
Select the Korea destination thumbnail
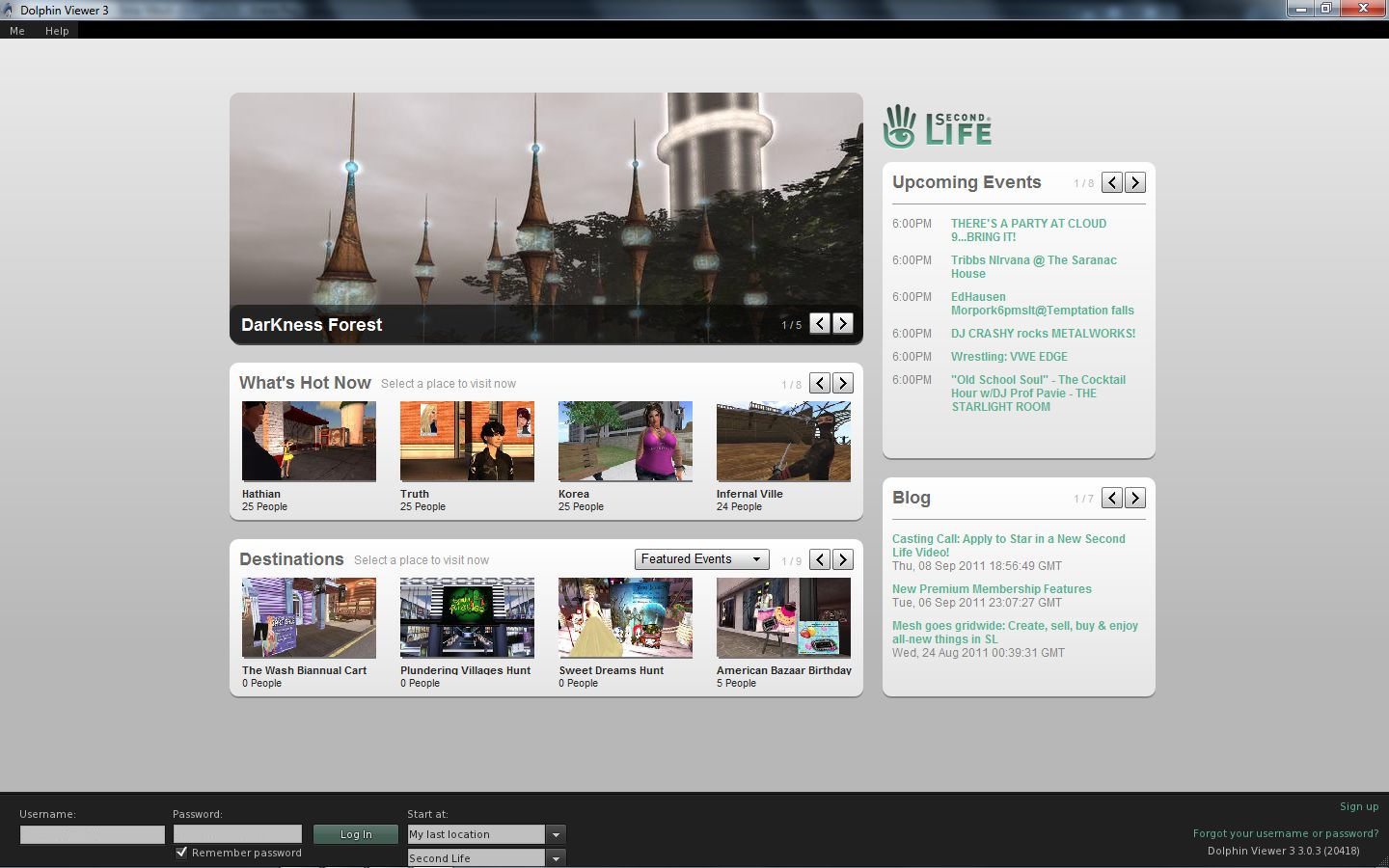click(x=625, y=442)
